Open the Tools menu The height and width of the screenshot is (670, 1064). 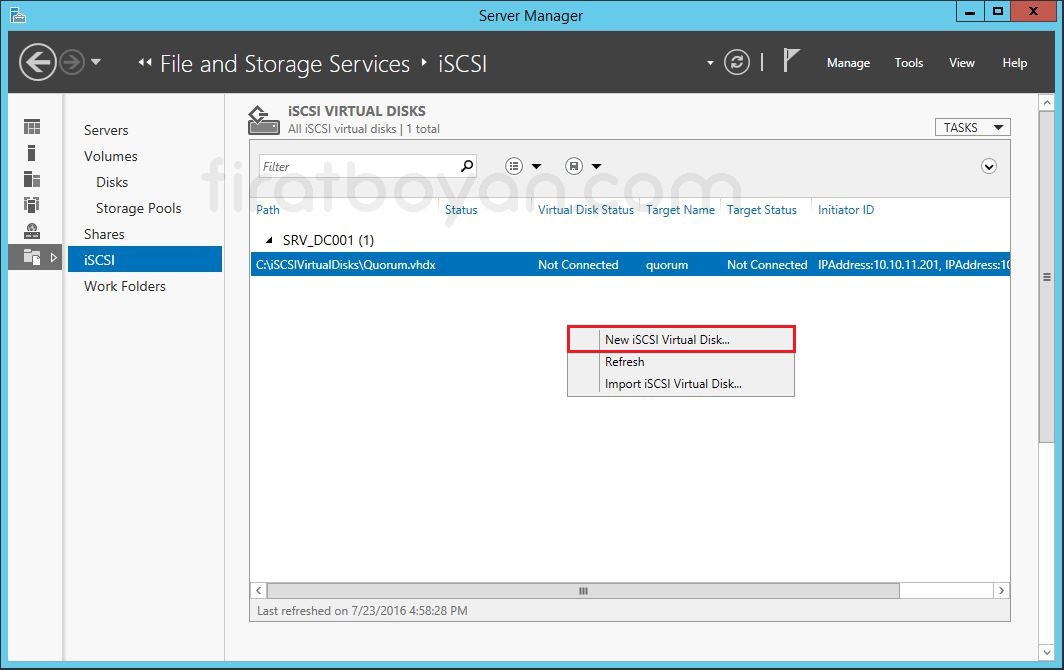tap(909, 62)
